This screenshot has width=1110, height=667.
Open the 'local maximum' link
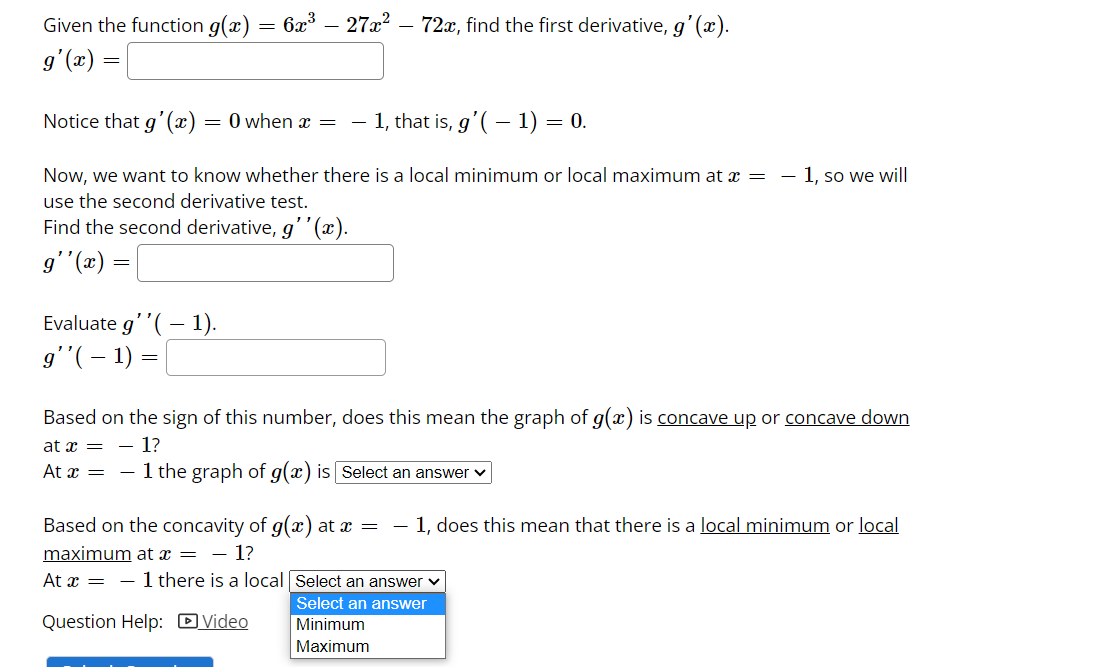(85, 552)
